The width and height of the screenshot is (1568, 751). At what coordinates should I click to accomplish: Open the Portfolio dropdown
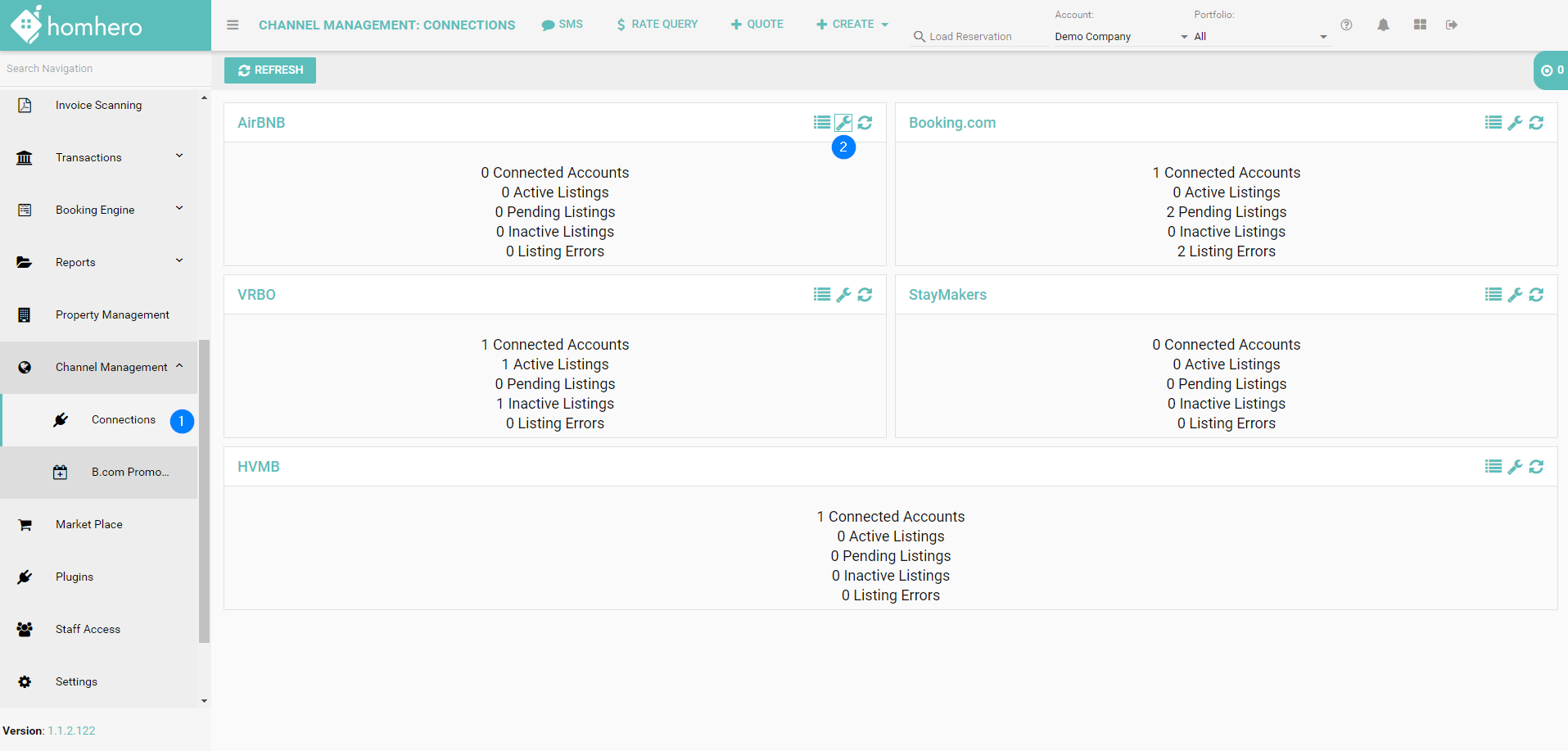(x=1259, y=37)
